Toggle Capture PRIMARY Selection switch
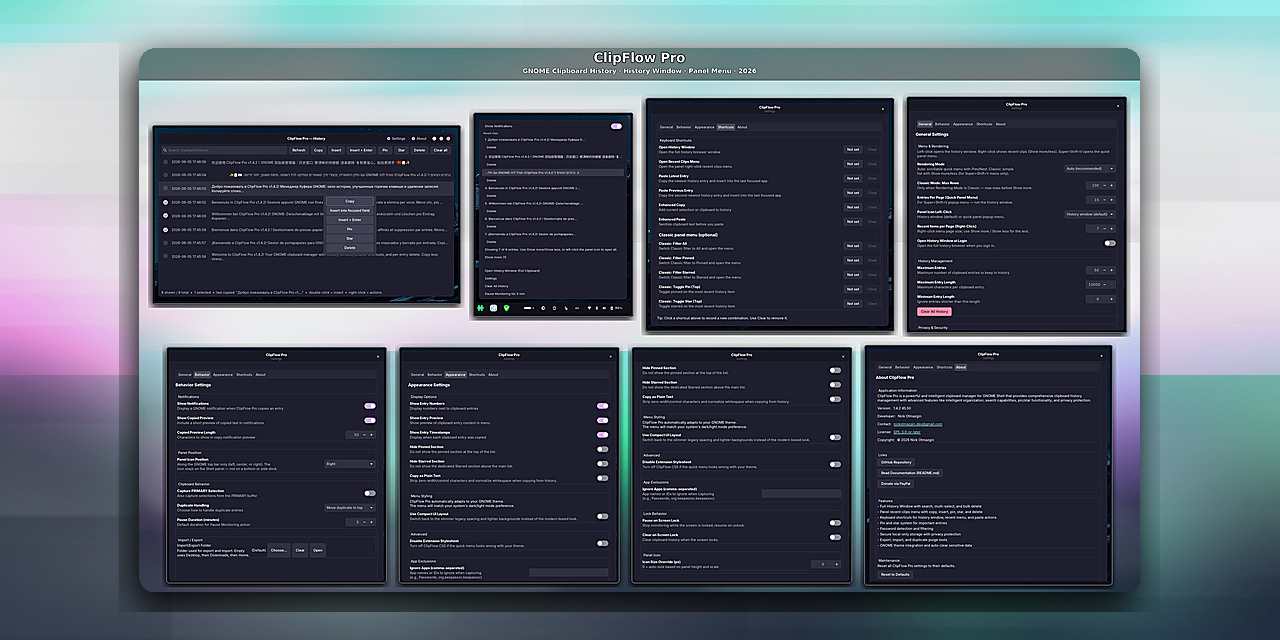The height and width of the screenshot is (640, 1280). click(x=370, y=493)
